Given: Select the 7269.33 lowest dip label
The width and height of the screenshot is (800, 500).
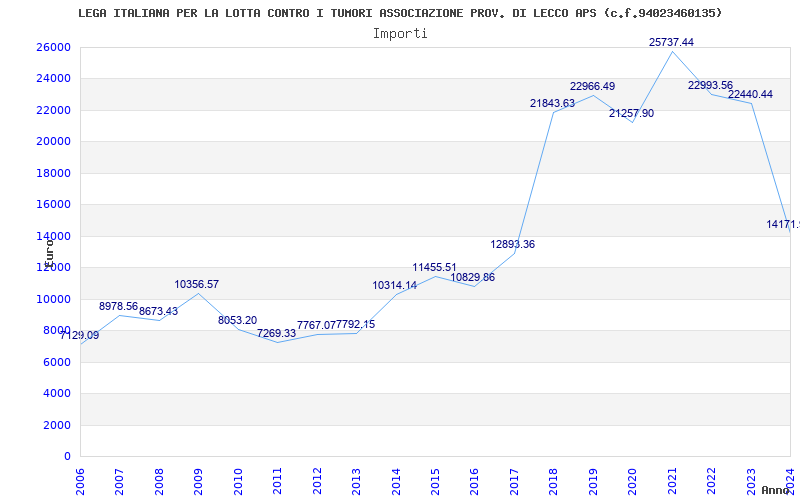Looking at the screenshot, I should (x=276, y=333).
